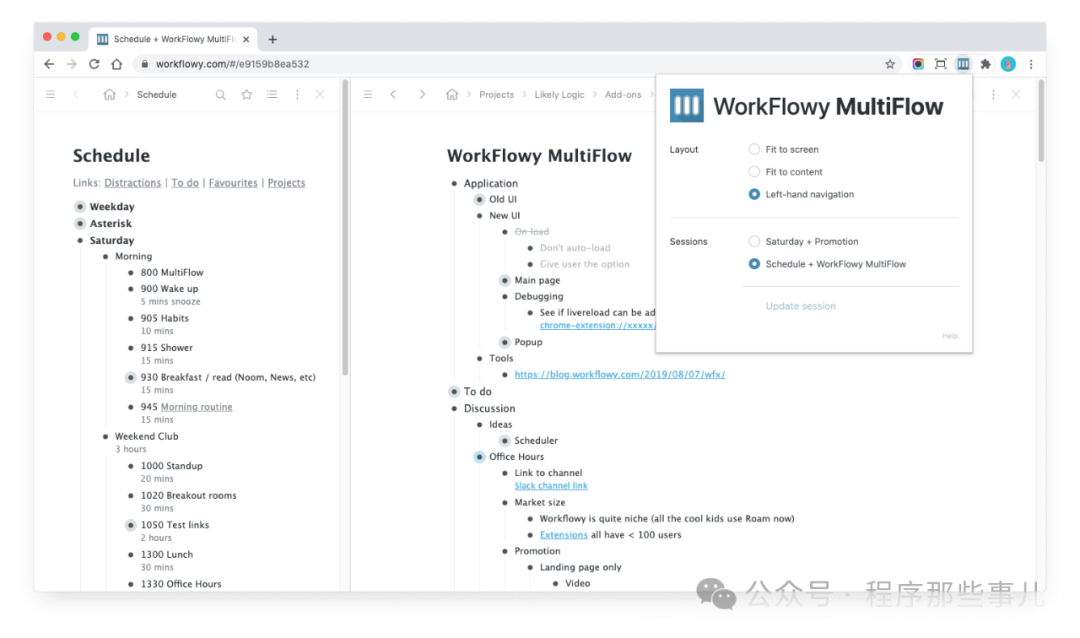Click the WorkFlowy MultiFlow extension icon in toolbar
The height and width of the screenshot is (638, 1080).
click(x=963, y=63)
